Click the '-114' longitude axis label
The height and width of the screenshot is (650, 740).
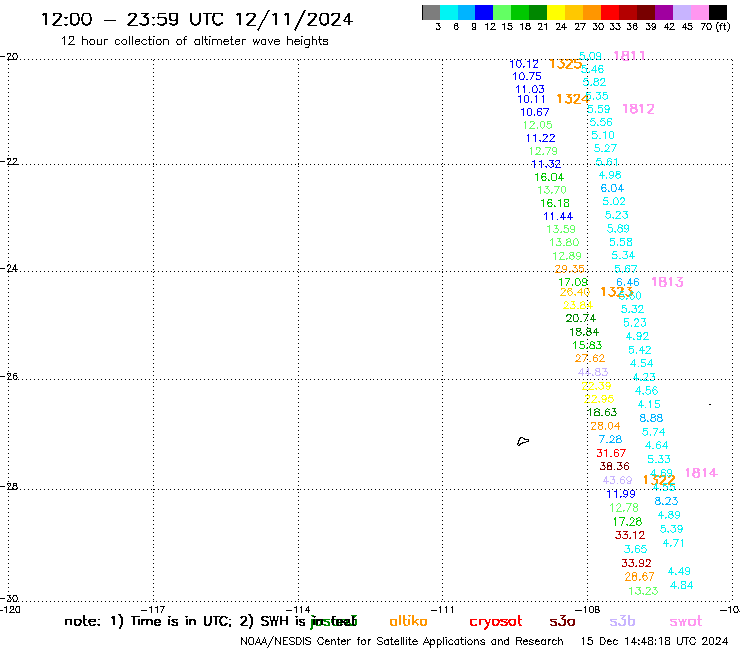tap(298, 609)
